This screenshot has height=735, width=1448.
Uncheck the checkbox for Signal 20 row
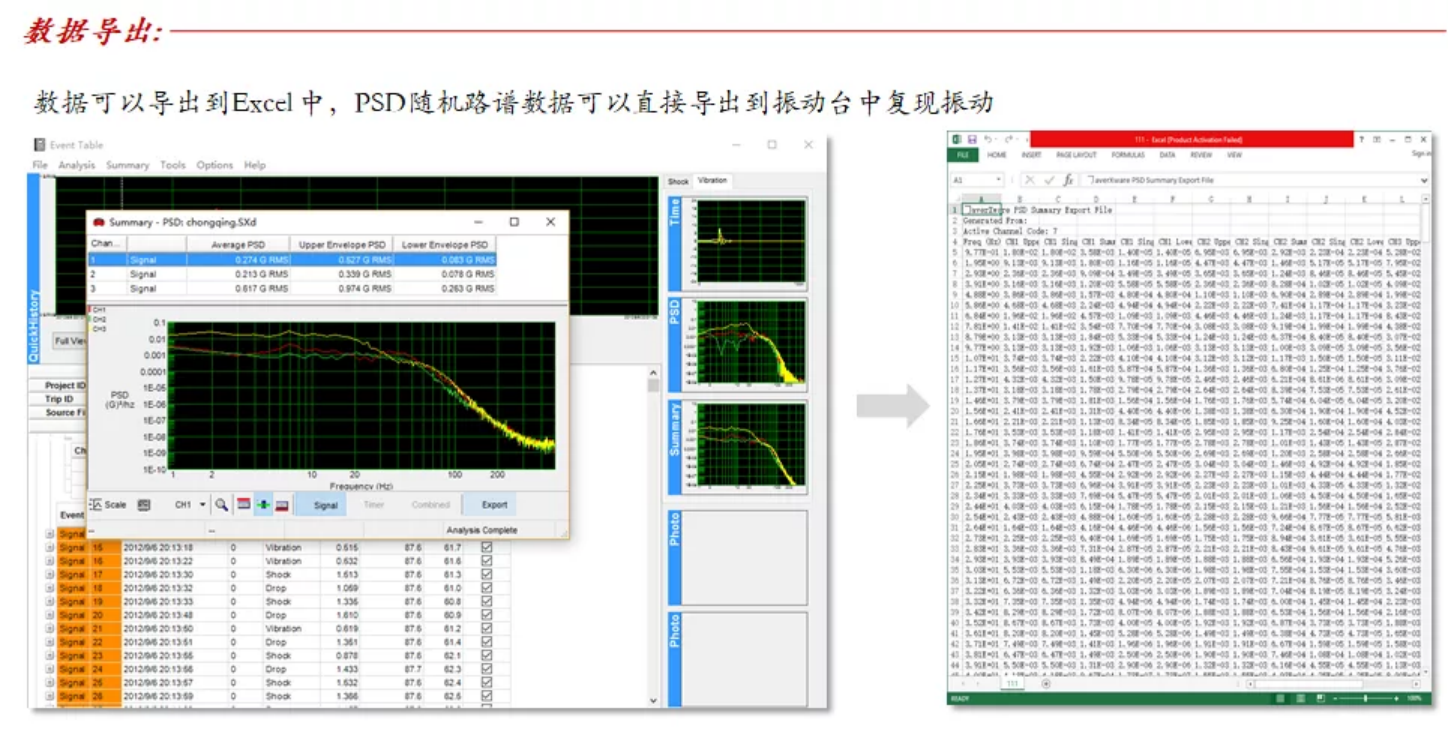tap(487, 615)
